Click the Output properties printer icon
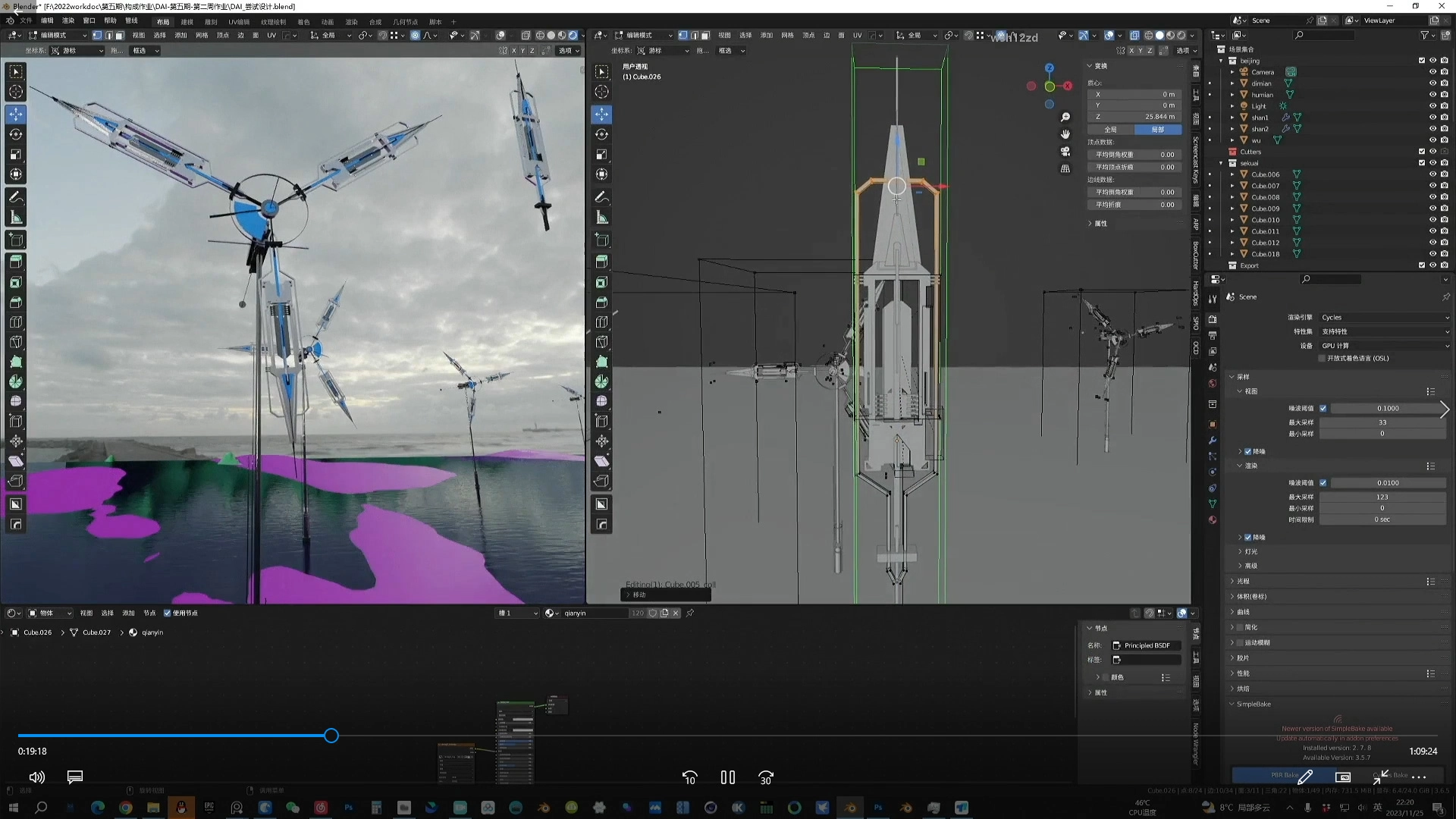1456x819 pixels. click(1213, 335)
